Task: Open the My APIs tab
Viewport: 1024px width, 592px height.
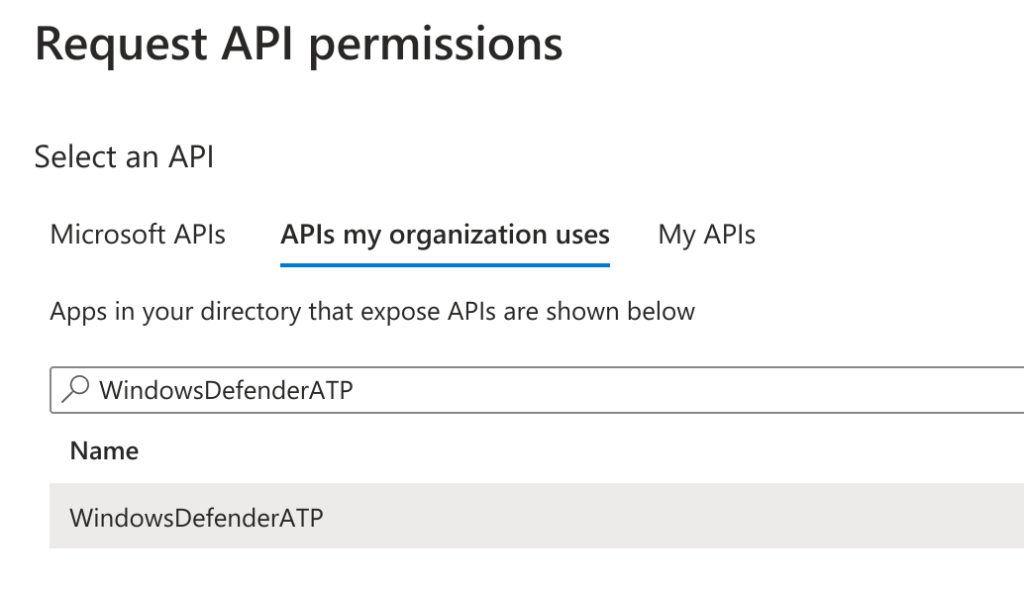Action: (707, 235)
